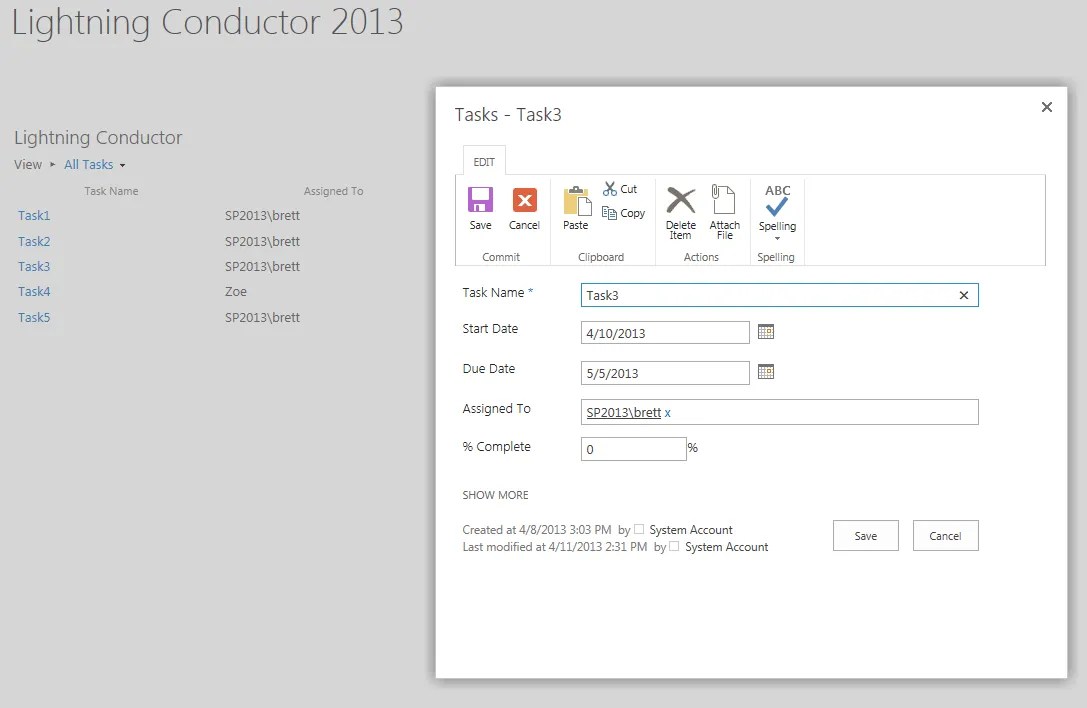Viewport: 1087px width, 708px height.
Task: Click the Cancel button at dialog bottom
Action: tap(945, 536)
